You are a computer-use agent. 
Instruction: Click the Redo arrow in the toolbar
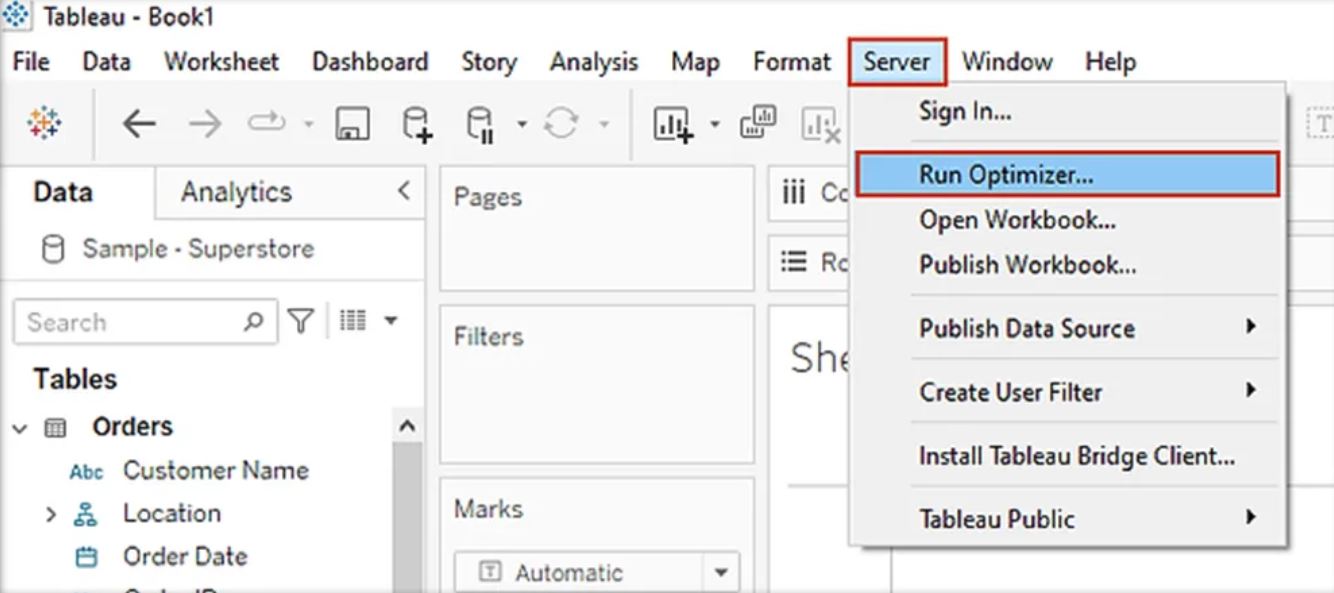coord(204,123)
